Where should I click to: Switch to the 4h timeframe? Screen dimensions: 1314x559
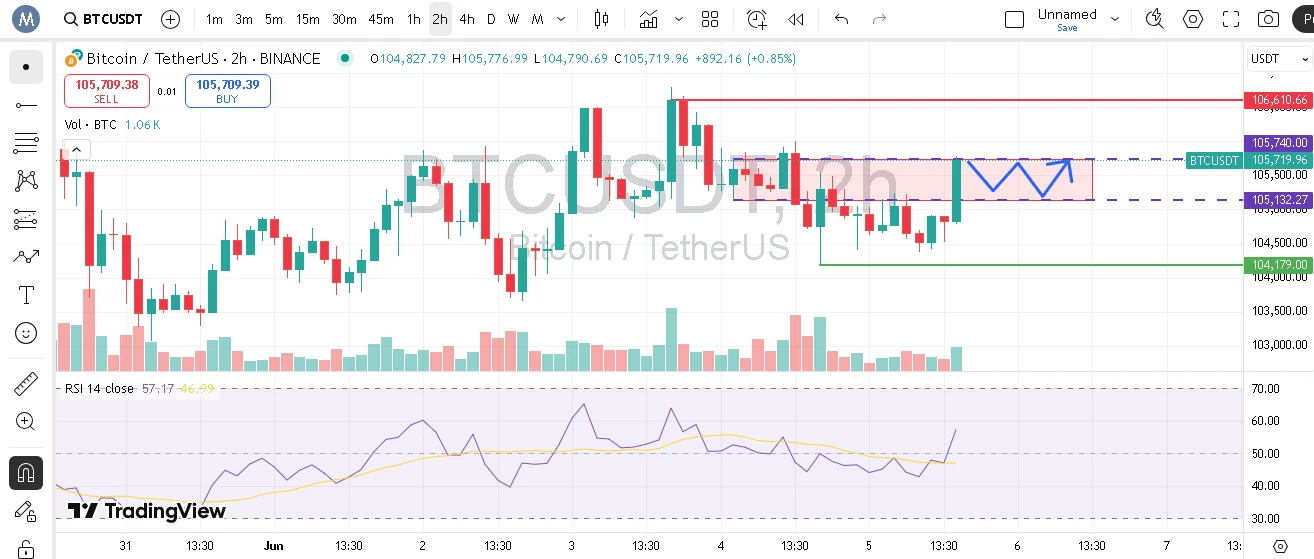[467, 19]
